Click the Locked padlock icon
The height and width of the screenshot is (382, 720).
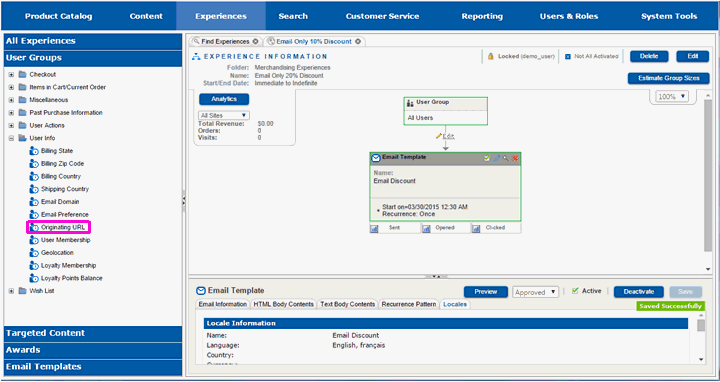click(x=490, y=56)
